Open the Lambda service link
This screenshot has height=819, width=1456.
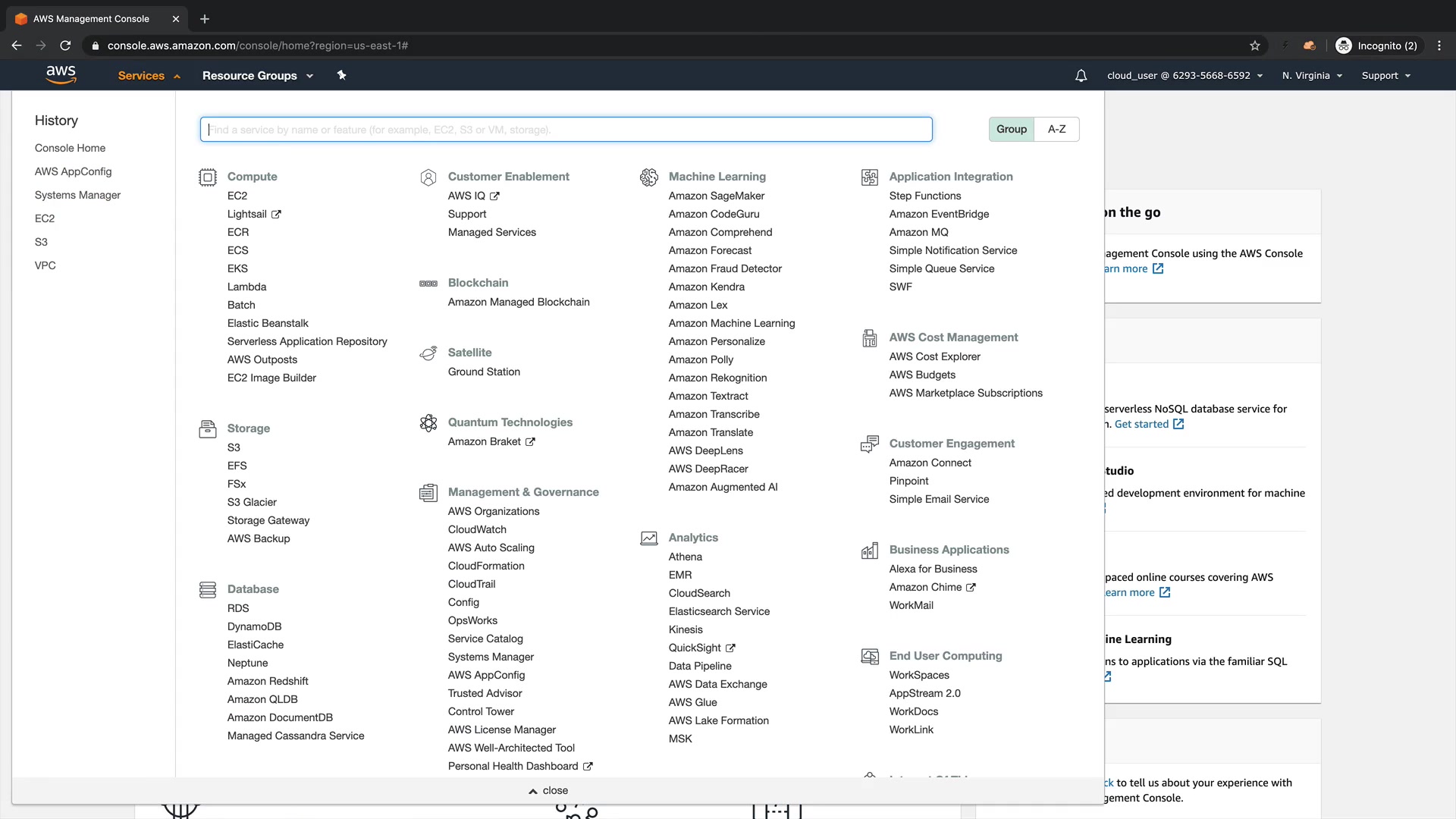click(x=246, y=287)
